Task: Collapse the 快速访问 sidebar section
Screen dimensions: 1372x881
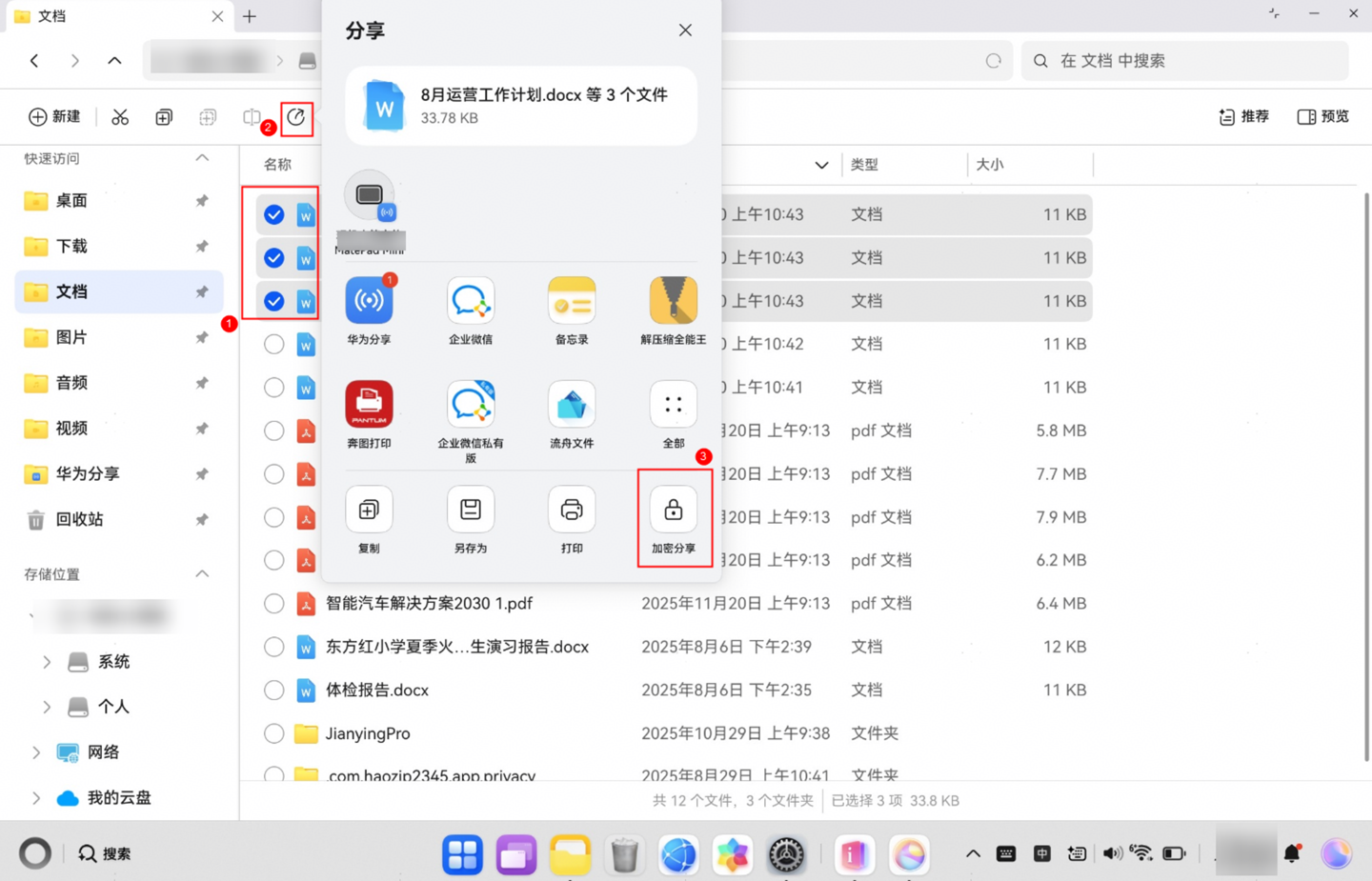Action: (201, 158)
